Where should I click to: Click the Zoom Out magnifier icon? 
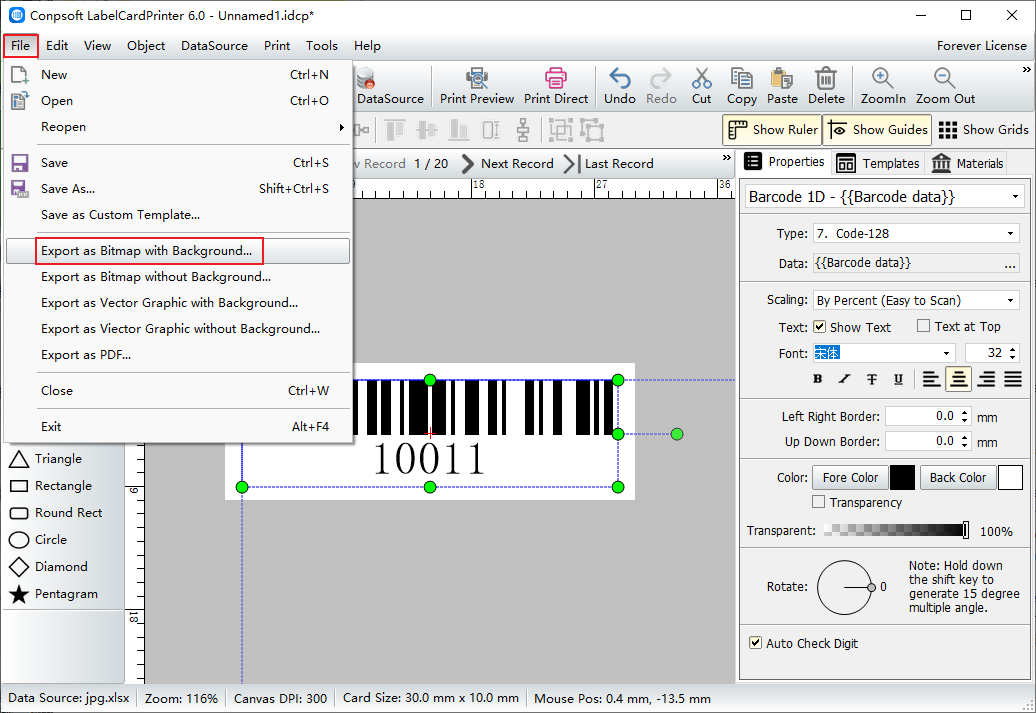945,79
